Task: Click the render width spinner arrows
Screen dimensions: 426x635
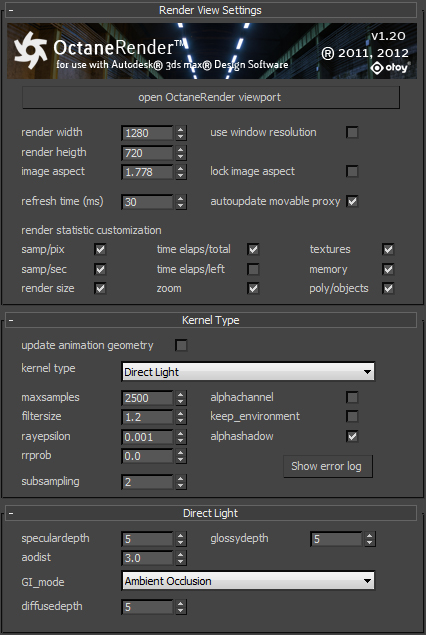Action: pos(181,133)
